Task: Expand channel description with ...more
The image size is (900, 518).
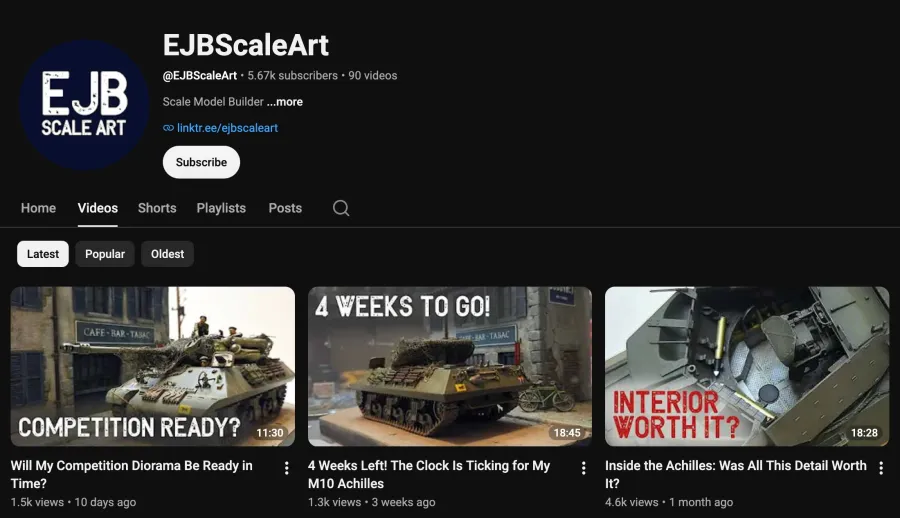Action: coord(285,102)
